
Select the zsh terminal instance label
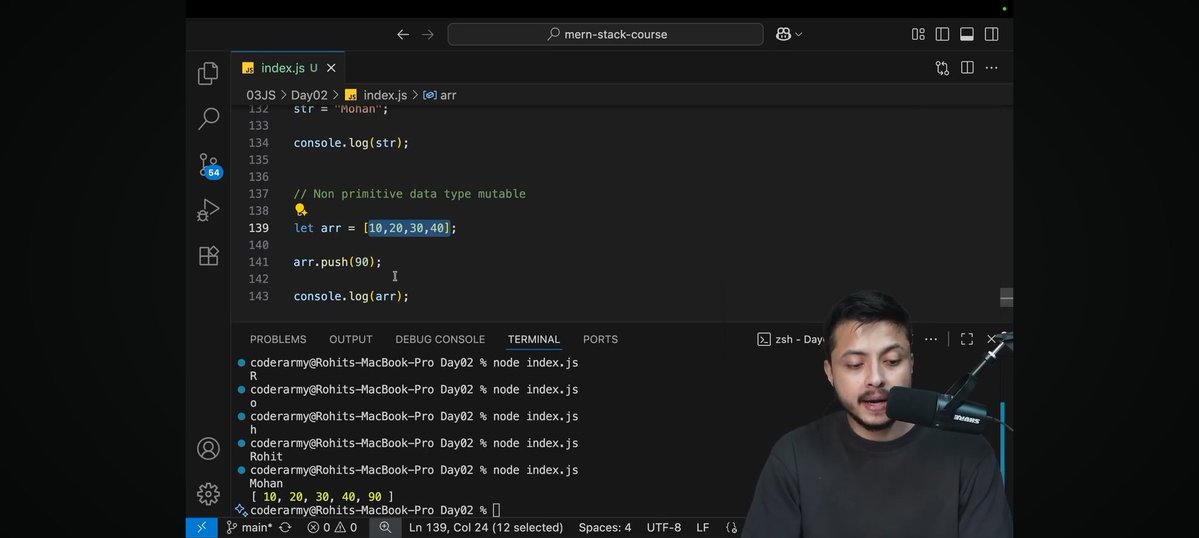point(791,339)
